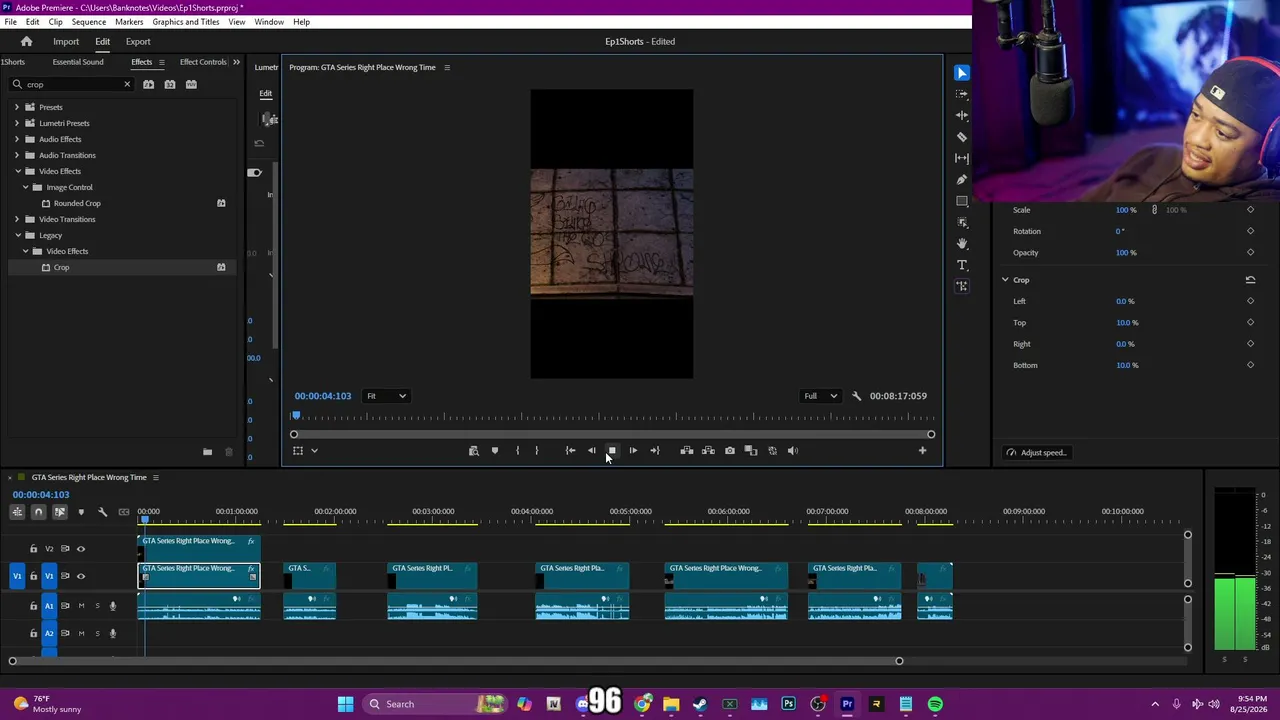Step forward one frame
The image size is (1280, 720).
pos(633,451)
